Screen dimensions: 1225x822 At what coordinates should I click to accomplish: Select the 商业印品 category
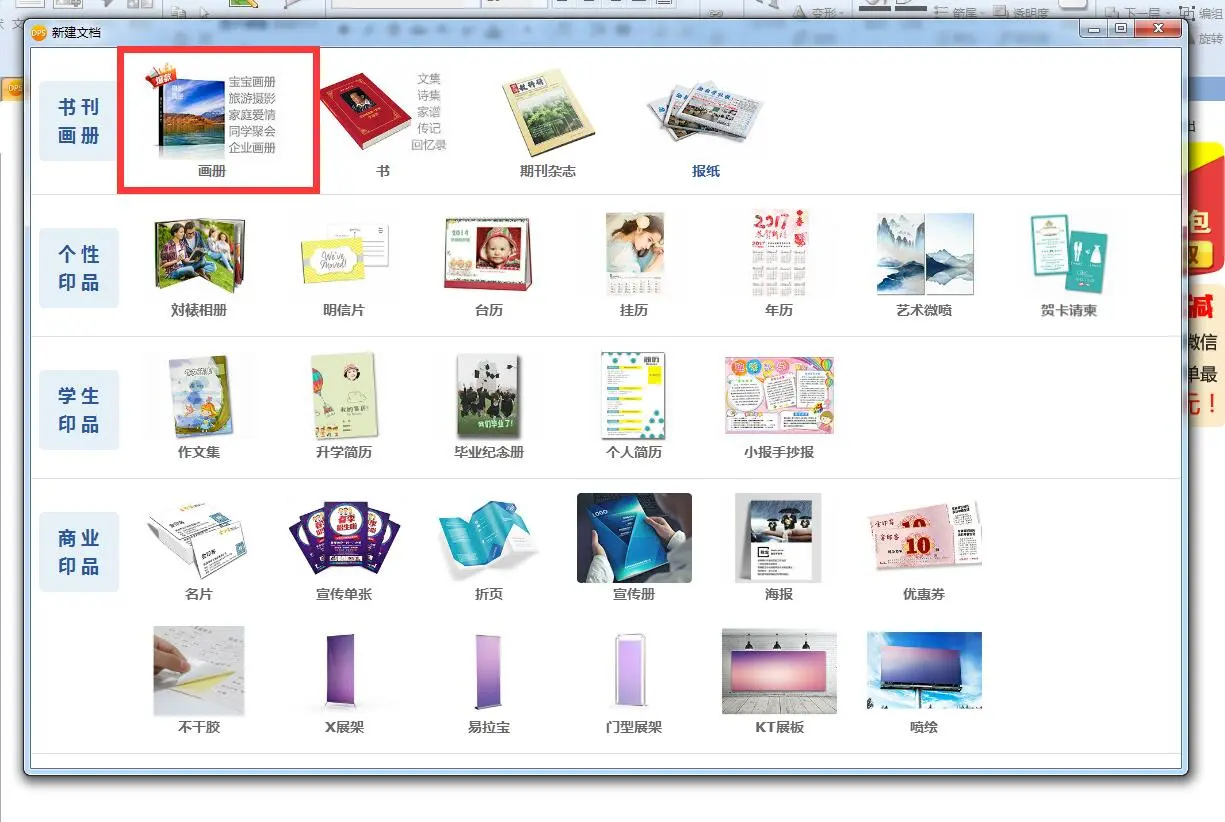(79, 552)
